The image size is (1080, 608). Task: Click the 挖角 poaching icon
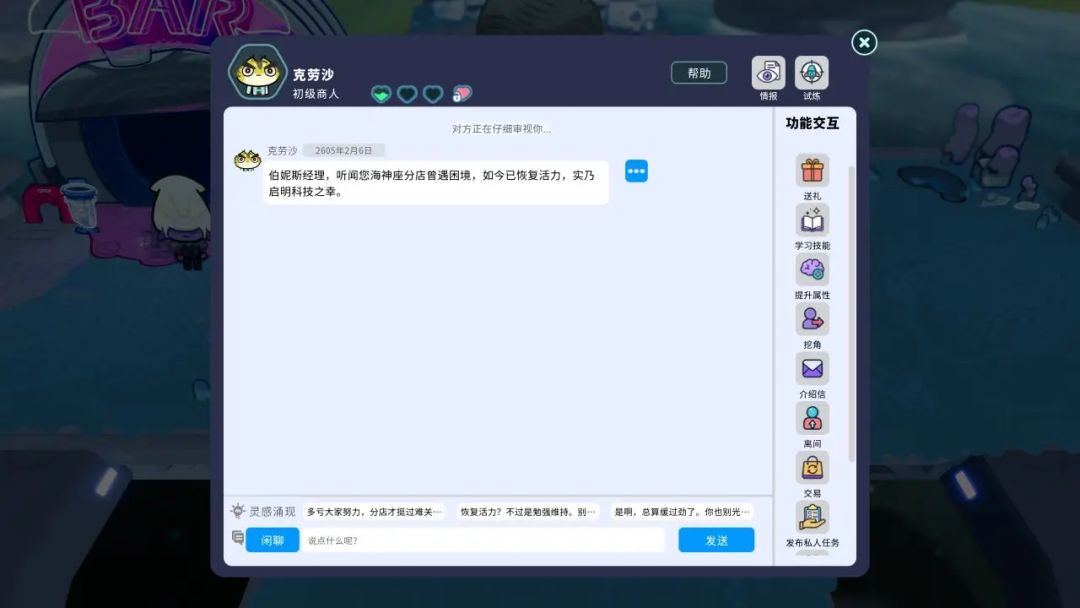pyautogui.click(x=812, y=319)
